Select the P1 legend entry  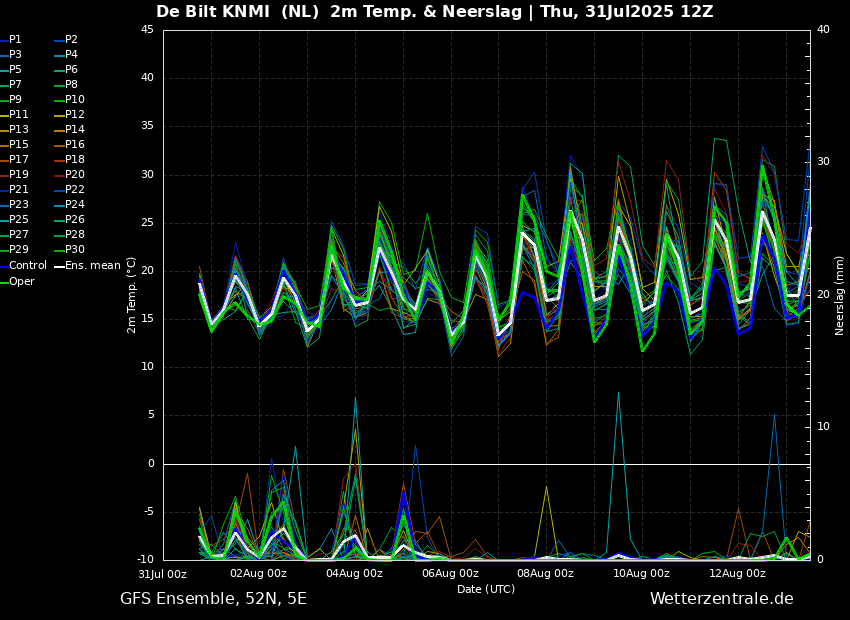(x=15, y=40)
